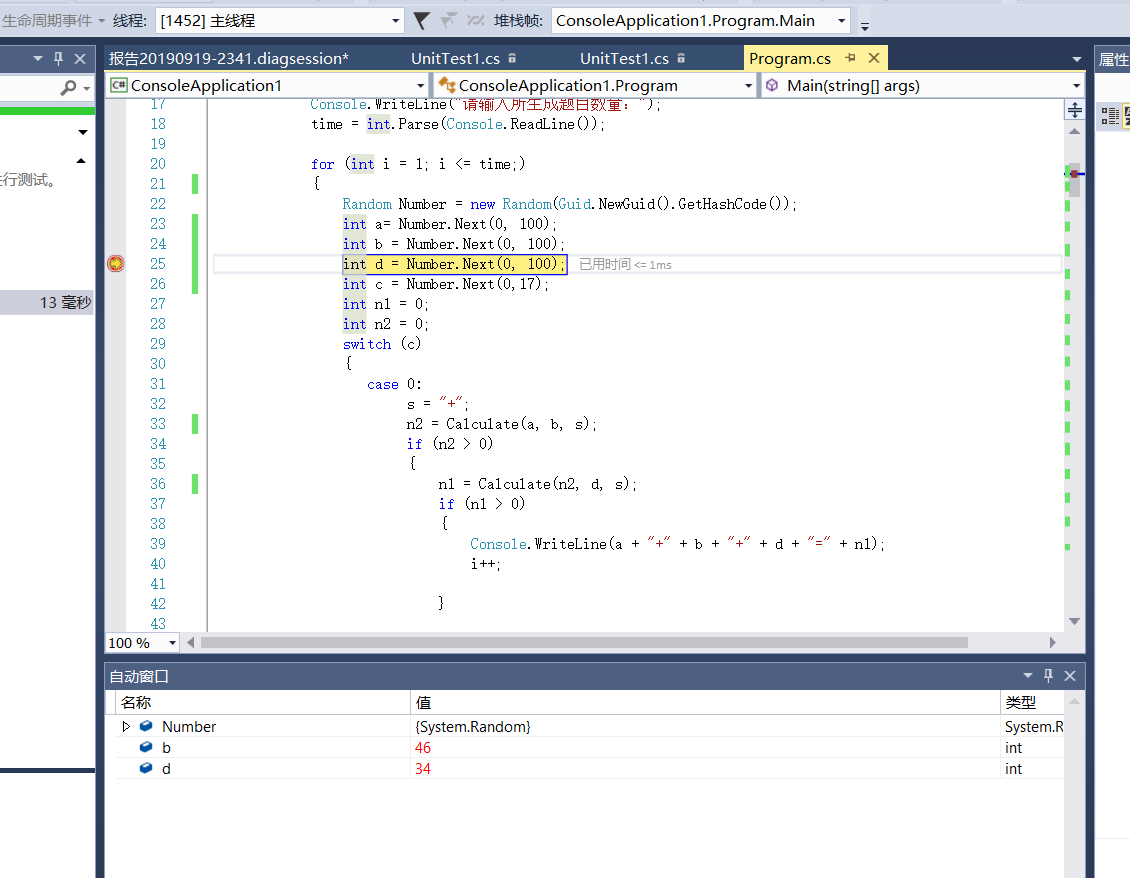Viewport: 1130px width, 878px height.
Task: Click the horizontal scrollbar left arrow
Action: click(190, 642)
